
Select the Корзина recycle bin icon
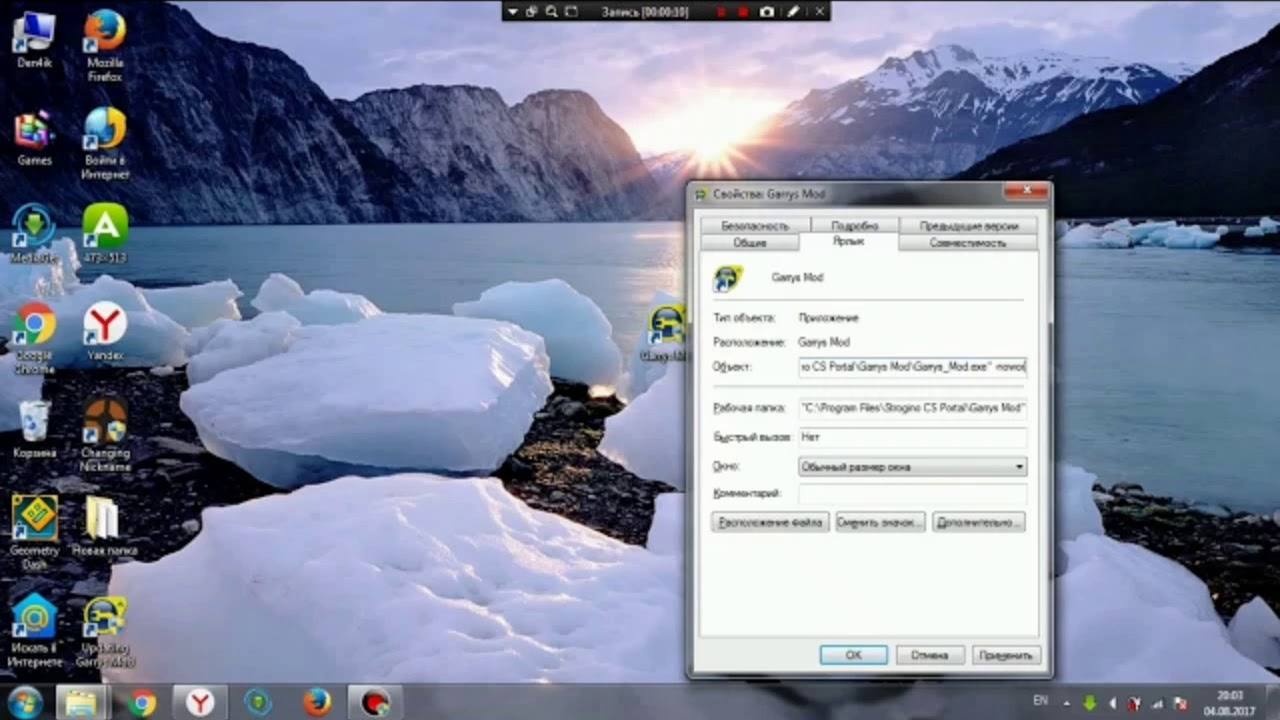[34, 429]
